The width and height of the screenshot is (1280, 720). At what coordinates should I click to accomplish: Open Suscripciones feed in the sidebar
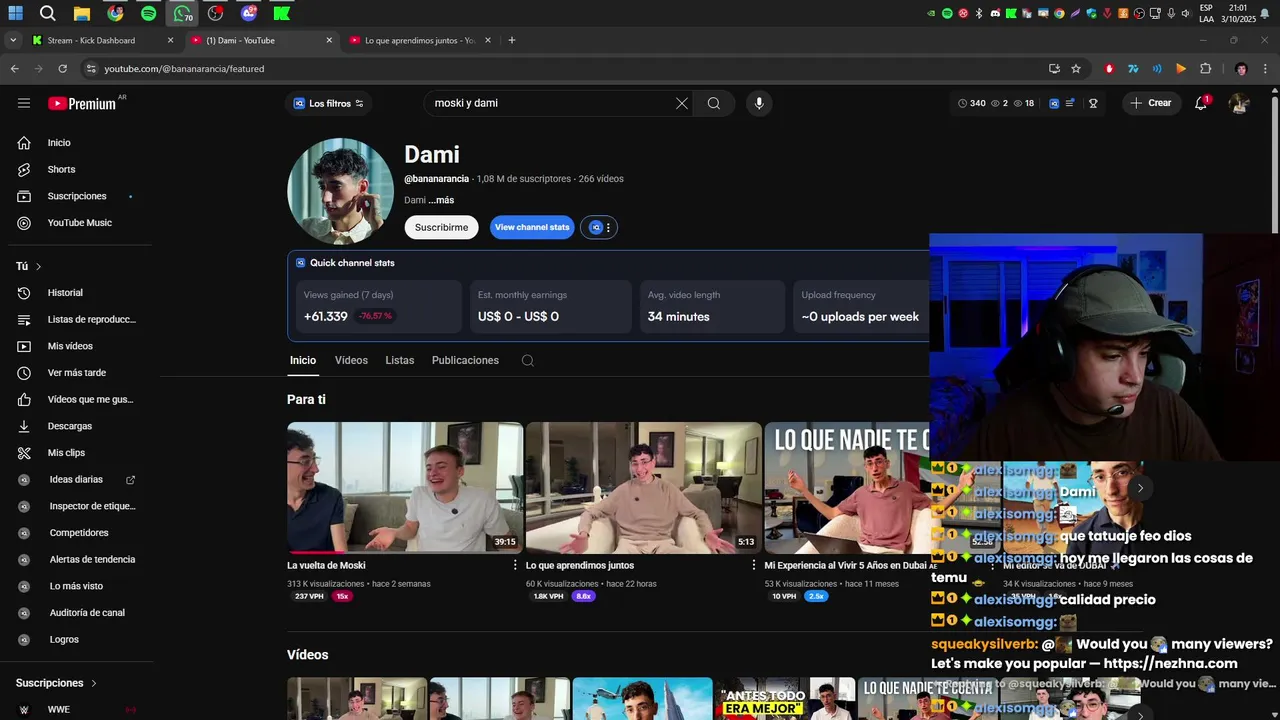click(x=75, y=196)
